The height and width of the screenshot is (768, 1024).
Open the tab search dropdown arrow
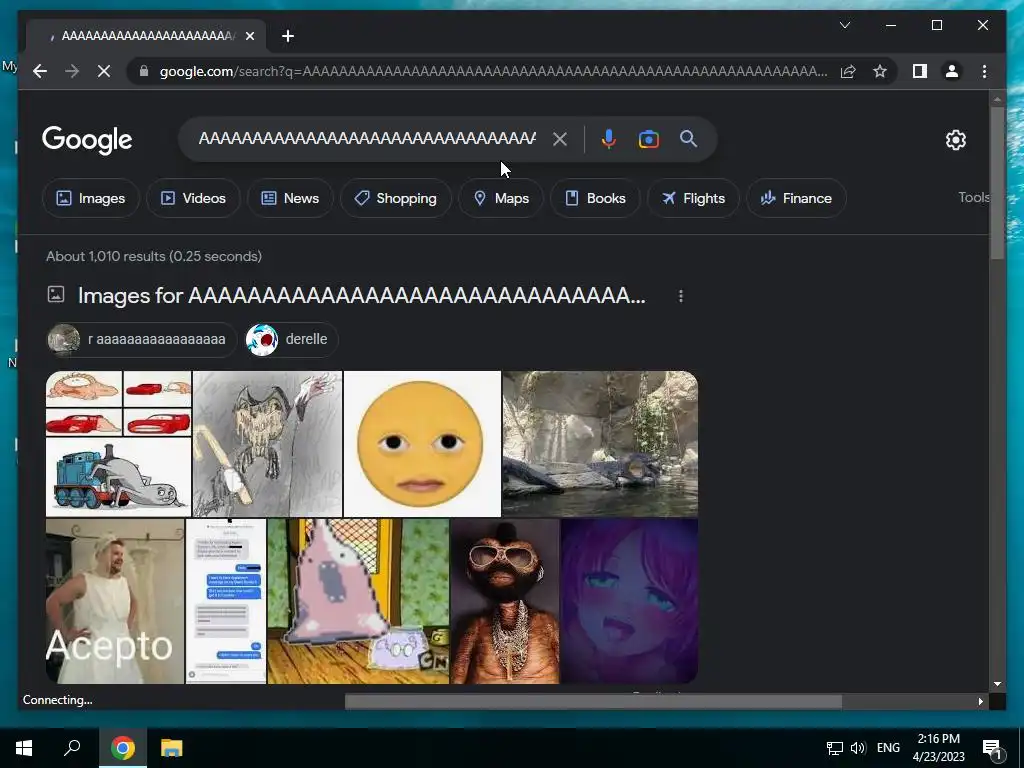tap(844, 25)
